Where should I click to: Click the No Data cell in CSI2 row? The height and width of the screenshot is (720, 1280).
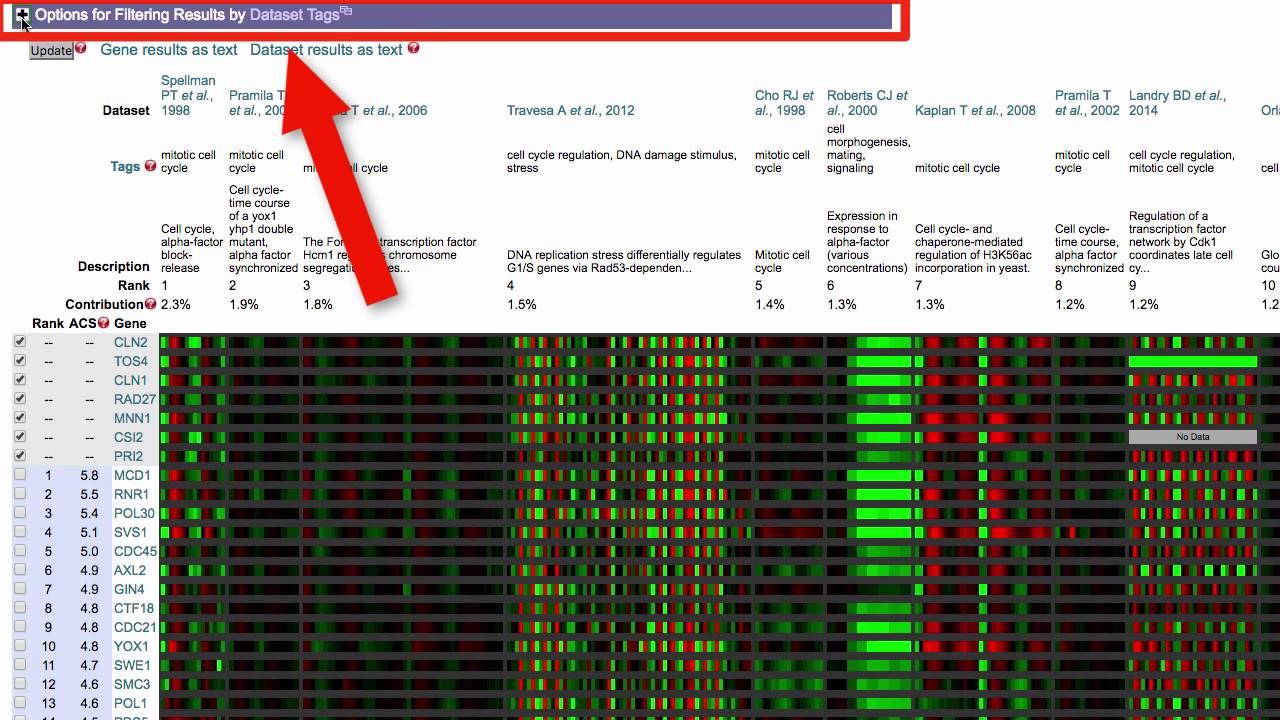(1192, 437)
